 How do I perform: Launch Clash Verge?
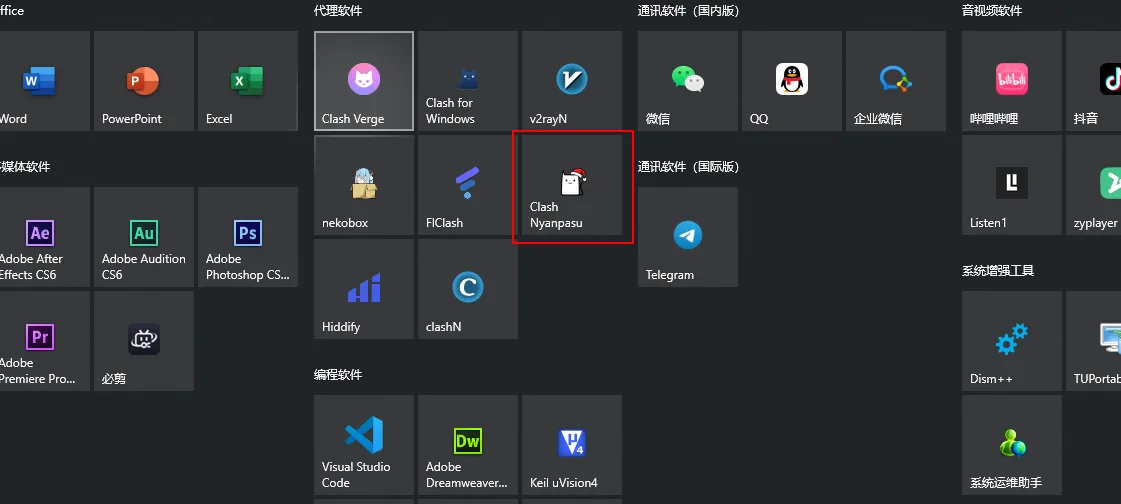pyautogui.click(x=364, y=81)
